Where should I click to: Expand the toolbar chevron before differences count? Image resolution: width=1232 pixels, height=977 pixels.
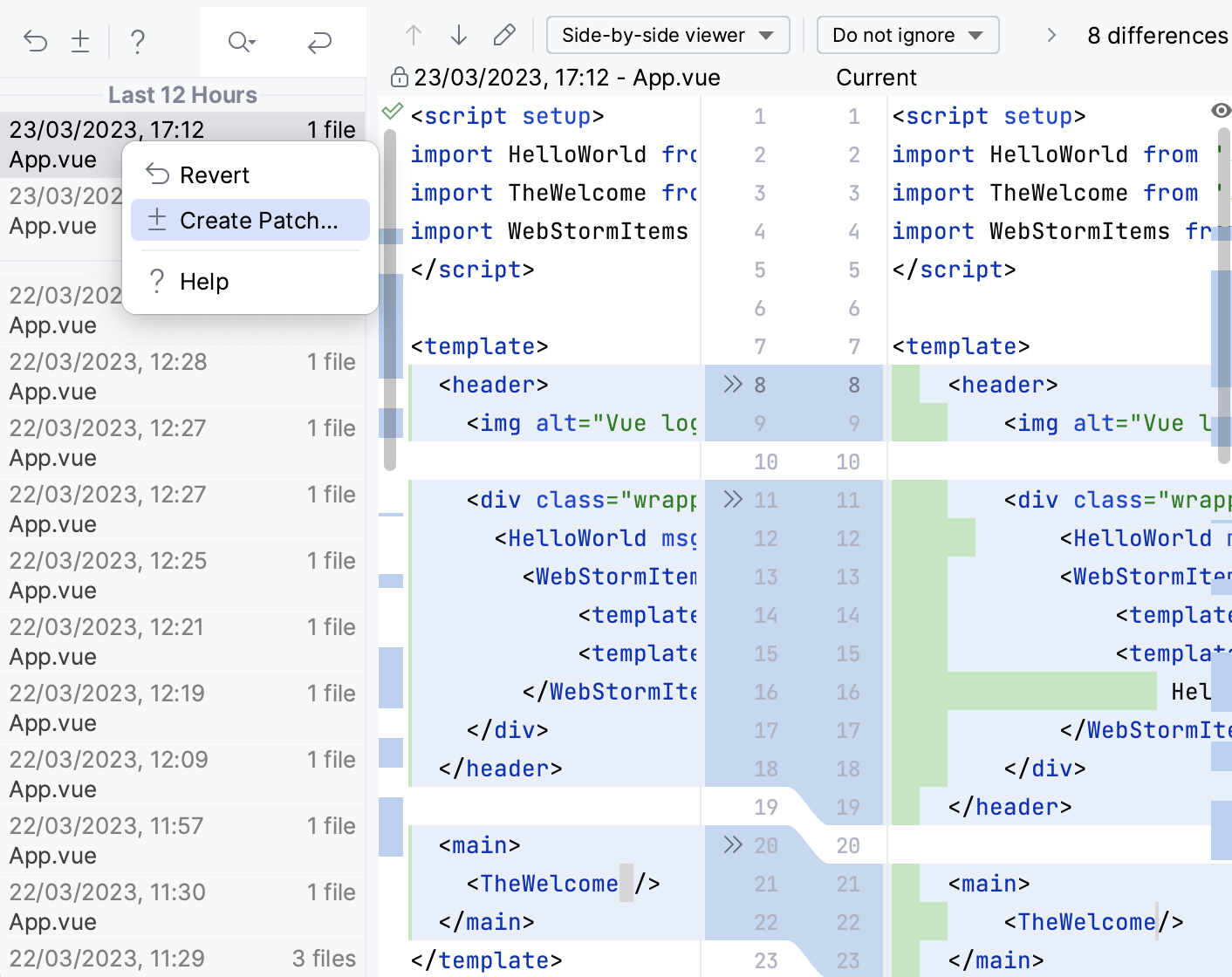pyautogui.click(x=1051, y=35)
